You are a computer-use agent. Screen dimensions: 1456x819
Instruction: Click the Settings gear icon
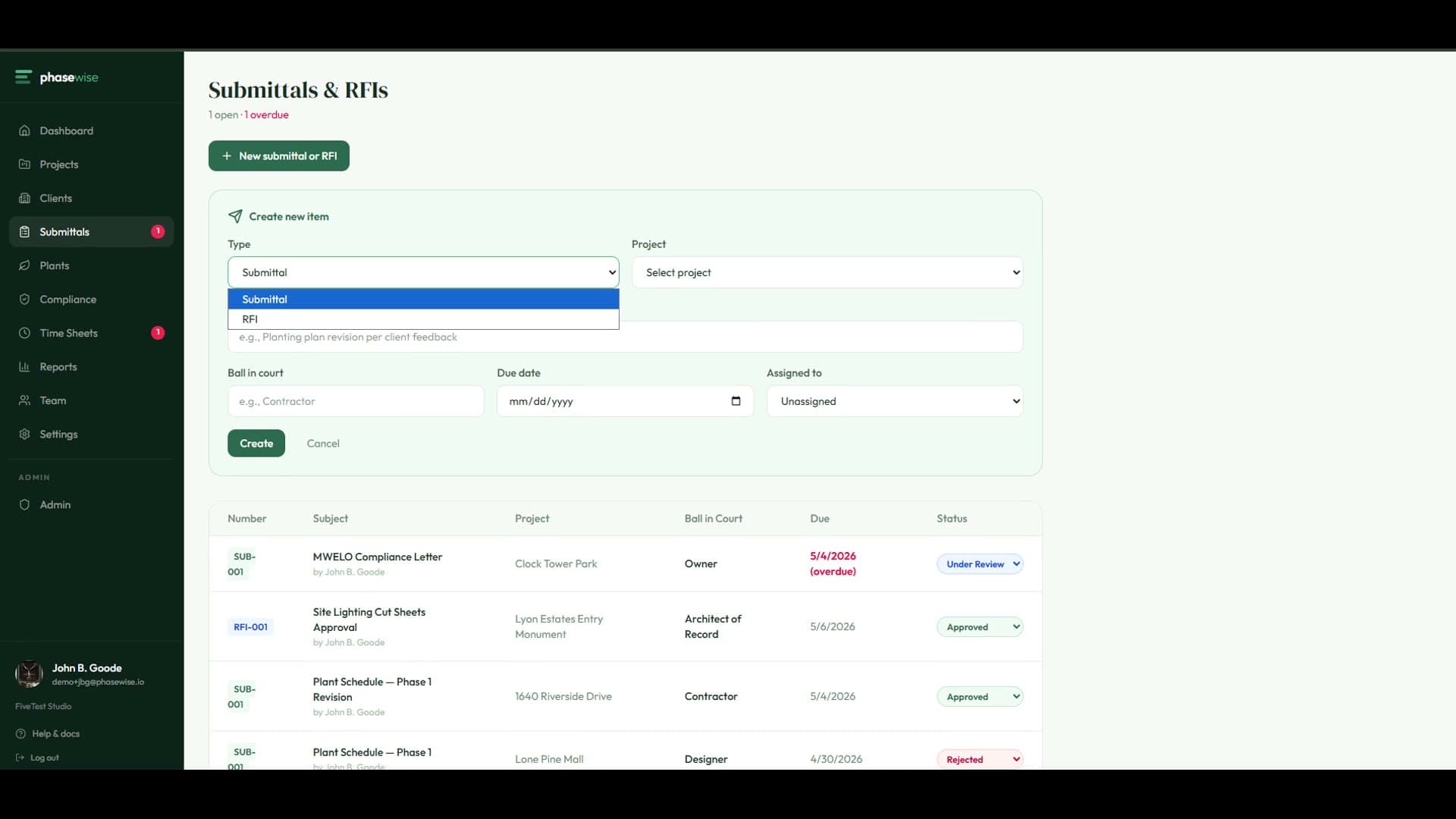coord(24,435)
